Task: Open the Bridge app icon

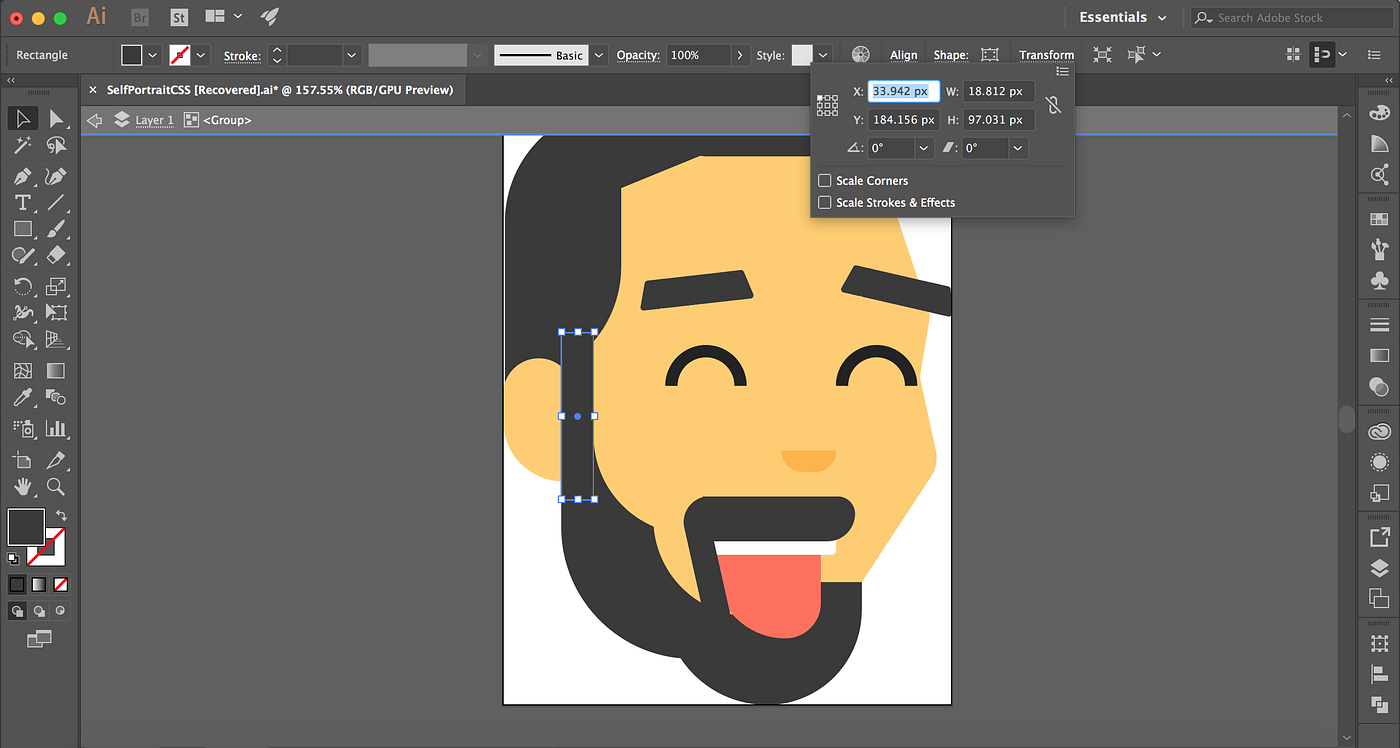Action: (x=140, y=17)
